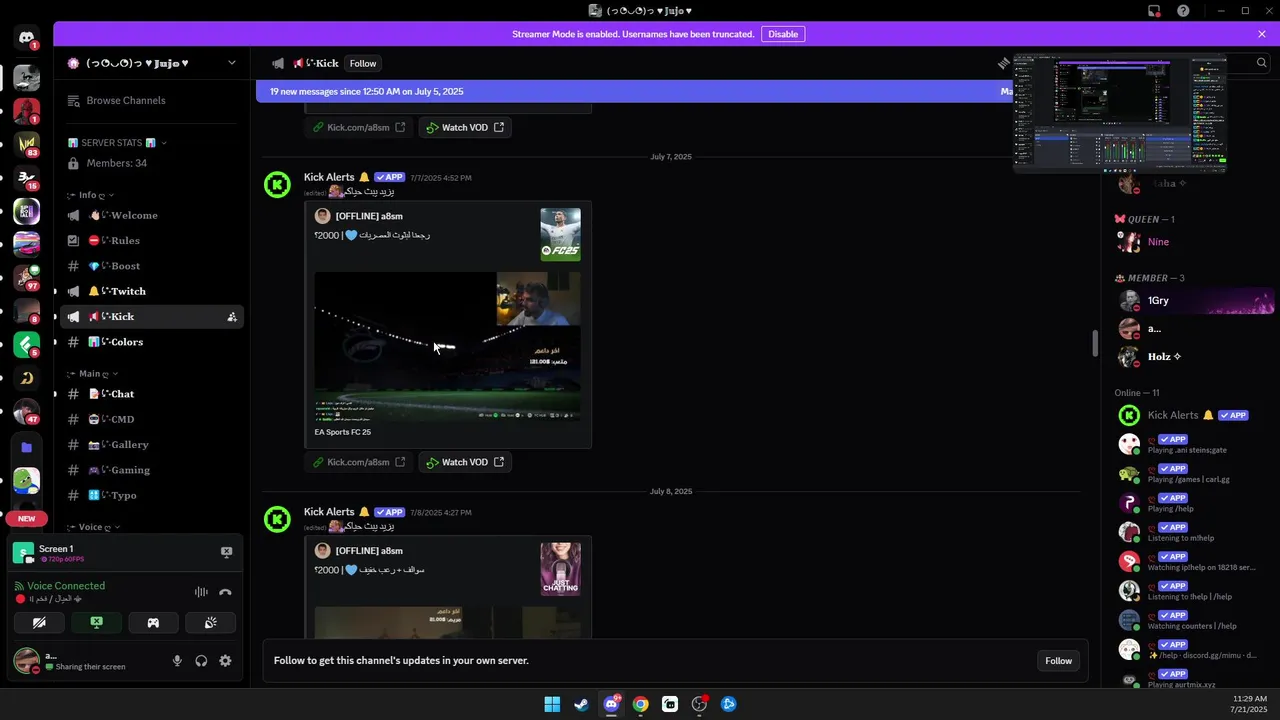Open Steam from the taskbar
The width and height of the screenshot is (1280, 720).
click(x=581, y=704)
